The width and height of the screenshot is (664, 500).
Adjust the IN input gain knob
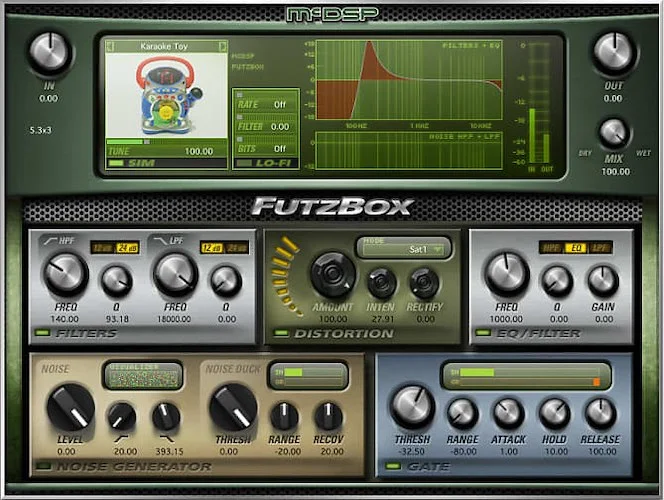click(50, 52)
